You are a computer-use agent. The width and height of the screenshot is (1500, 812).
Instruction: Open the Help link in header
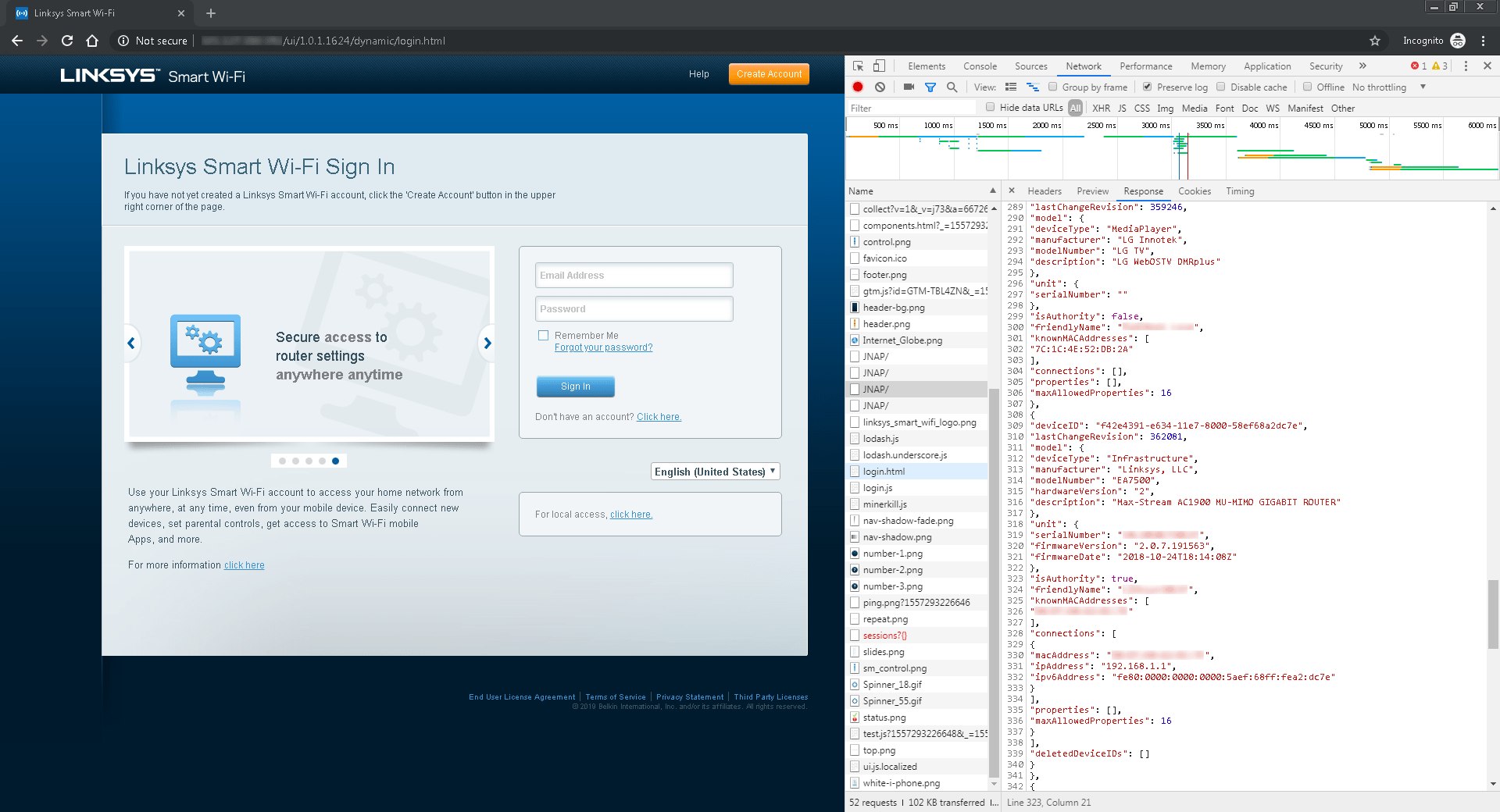tap(698, 74)
